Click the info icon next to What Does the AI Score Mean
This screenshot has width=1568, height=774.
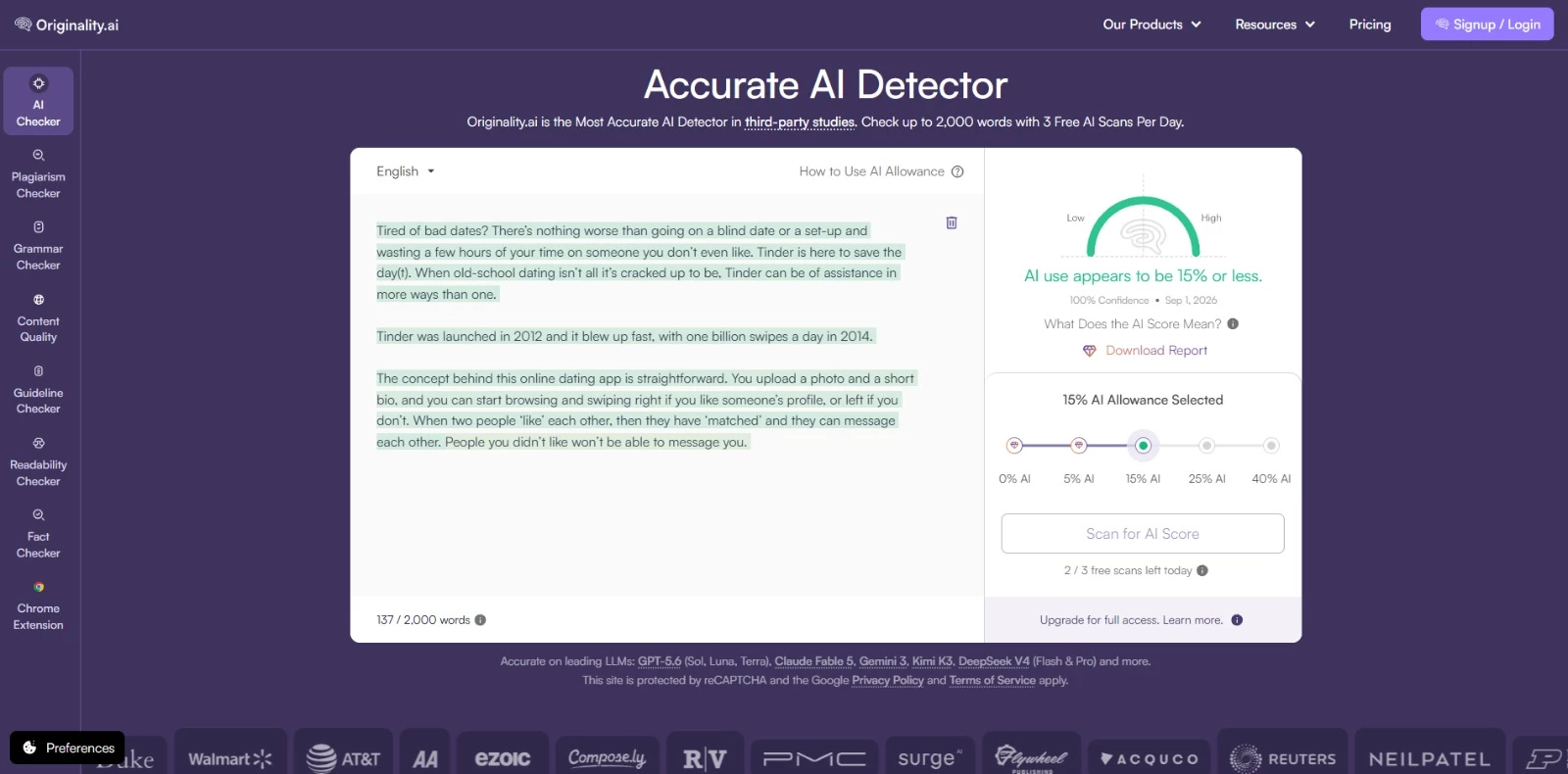1233,323
